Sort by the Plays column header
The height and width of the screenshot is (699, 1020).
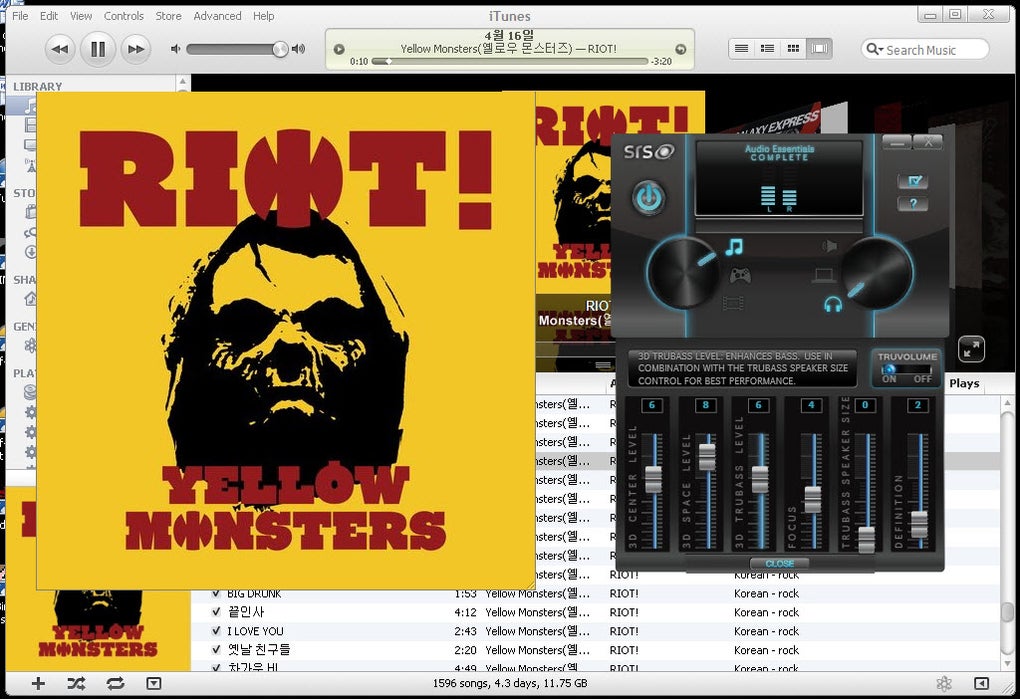[964, 384]
